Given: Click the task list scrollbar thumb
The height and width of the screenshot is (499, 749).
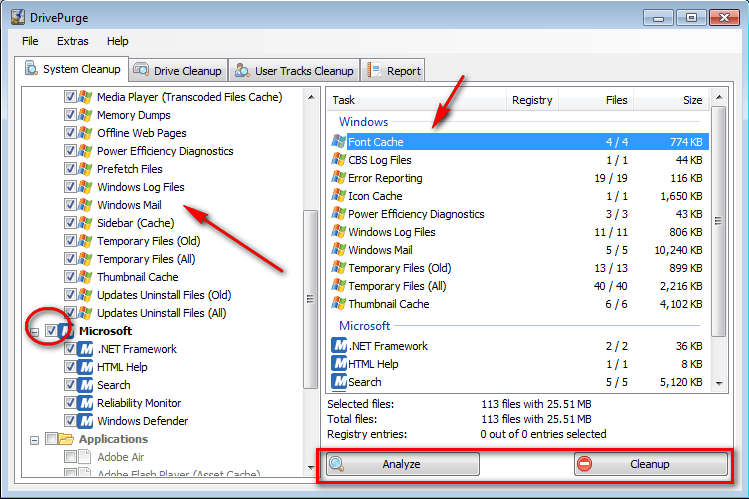Looking at the screenshot, I should [719, 221].
